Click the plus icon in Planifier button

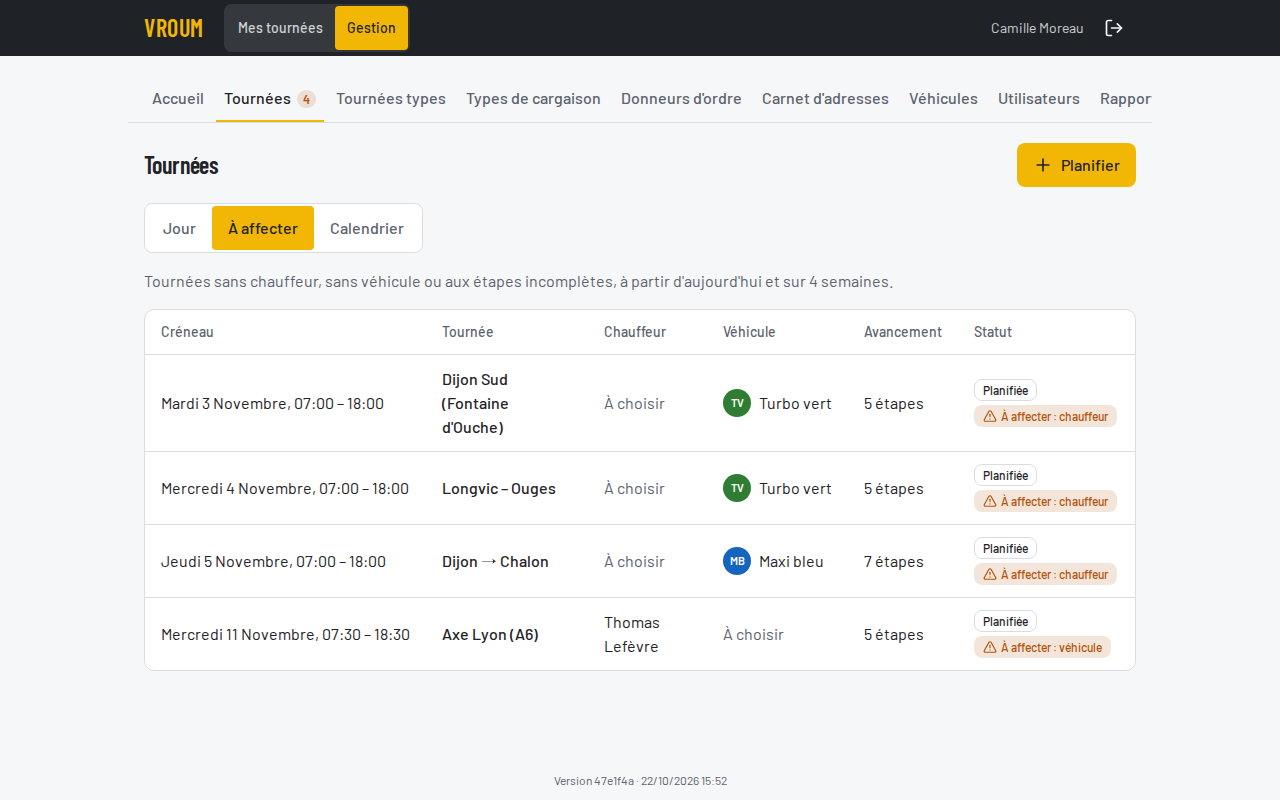[x=1043, y=165]
